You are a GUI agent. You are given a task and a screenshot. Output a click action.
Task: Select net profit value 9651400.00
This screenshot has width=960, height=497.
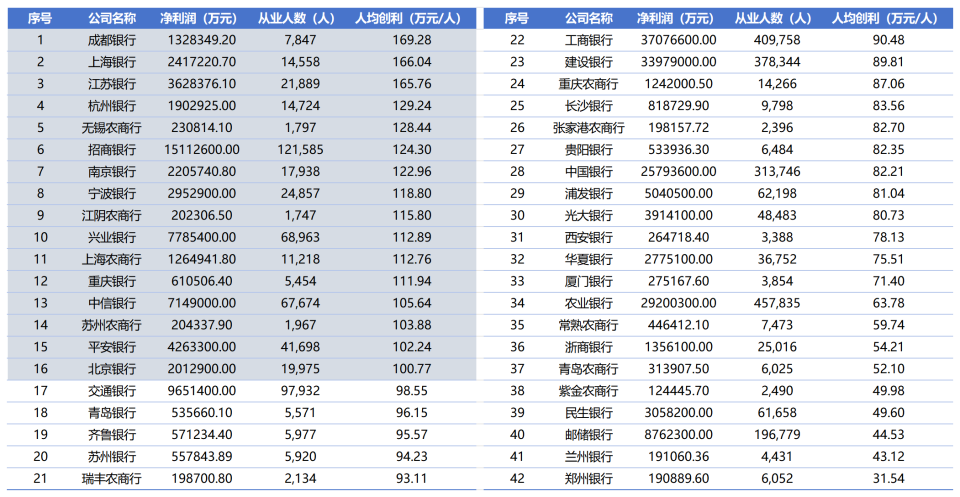click(202, 390)
